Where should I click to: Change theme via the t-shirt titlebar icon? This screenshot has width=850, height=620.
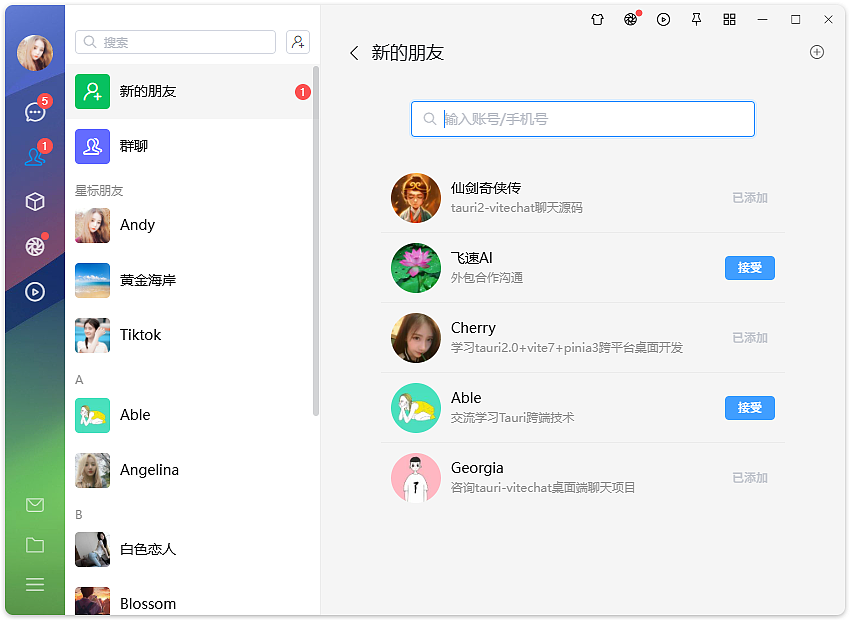[597, 19]
